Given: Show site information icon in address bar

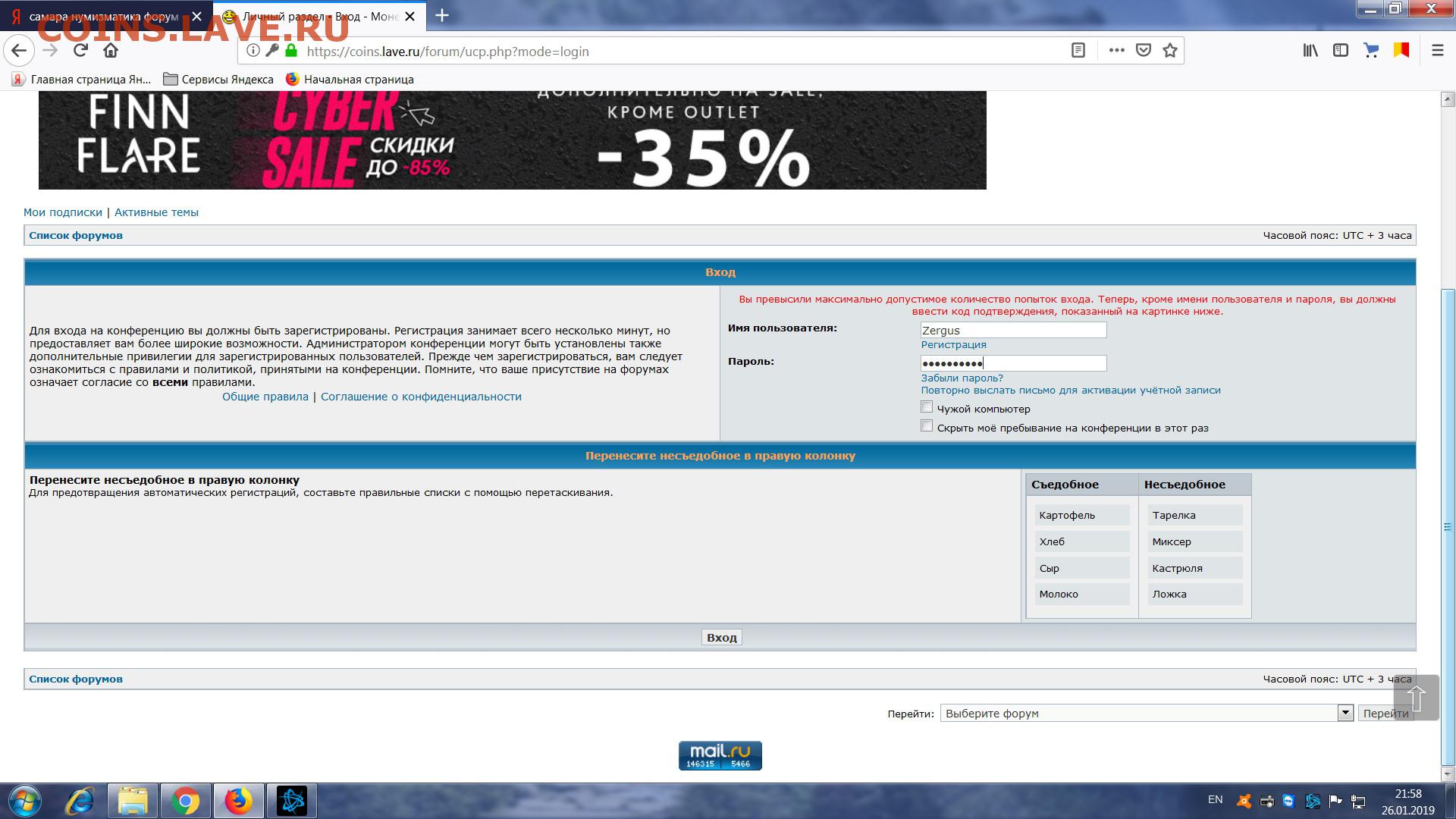Looking at the screenshot, I should click(253, 51).
